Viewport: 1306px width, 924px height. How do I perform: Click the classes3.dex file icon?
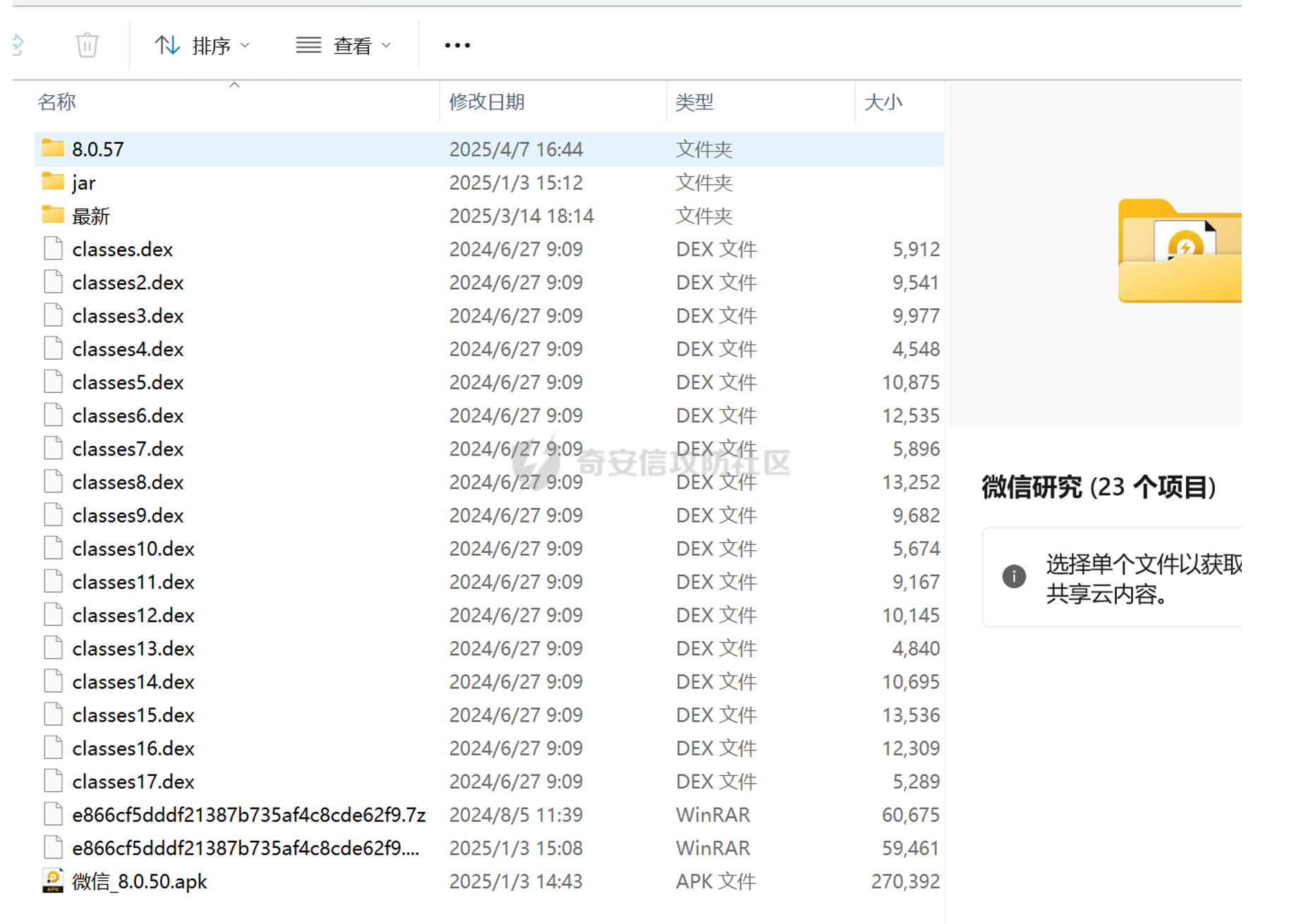(x=53, y=315)
